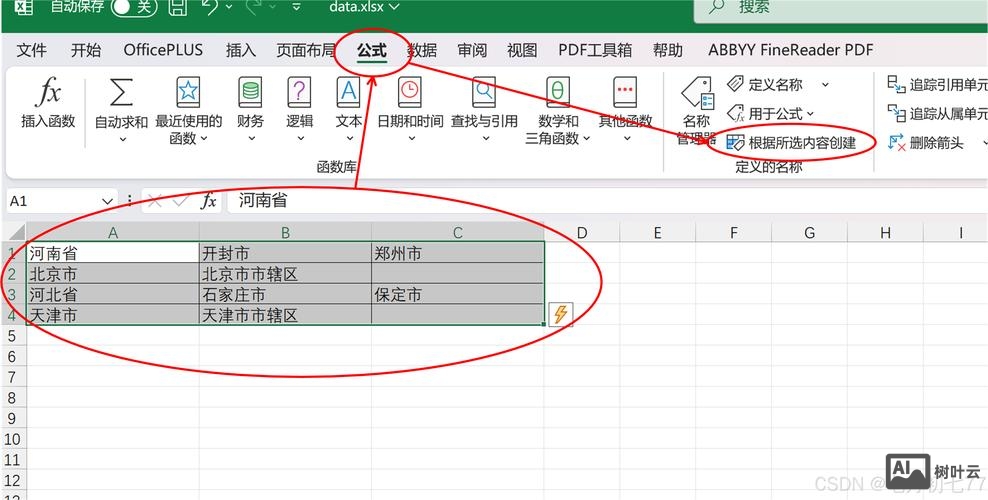Switch to the Insert tab
This screenshot has height=500, width=988.
[x=241, y=50]
